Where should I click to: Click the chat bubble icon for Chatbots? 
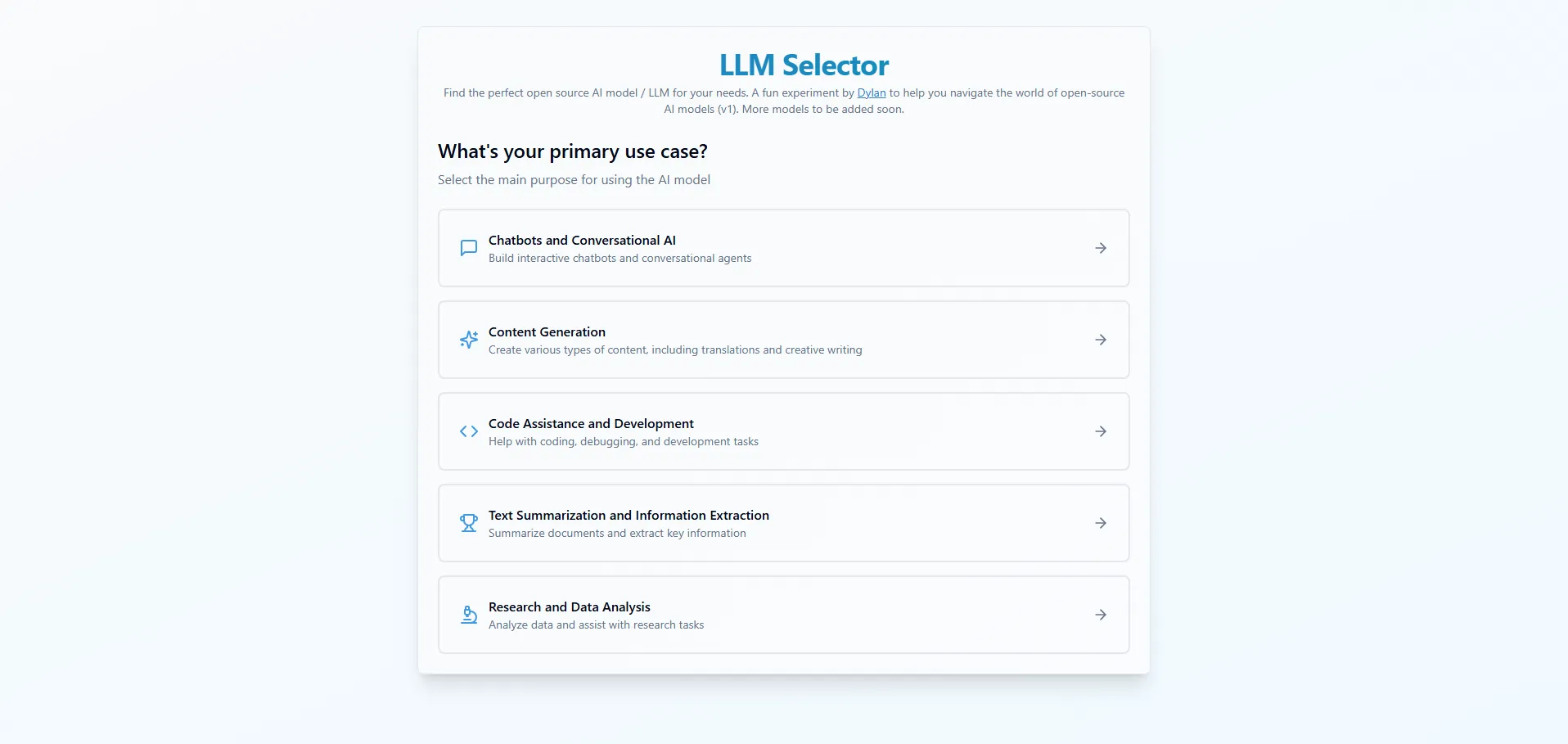pyautogui.click(x=468, y=248)
